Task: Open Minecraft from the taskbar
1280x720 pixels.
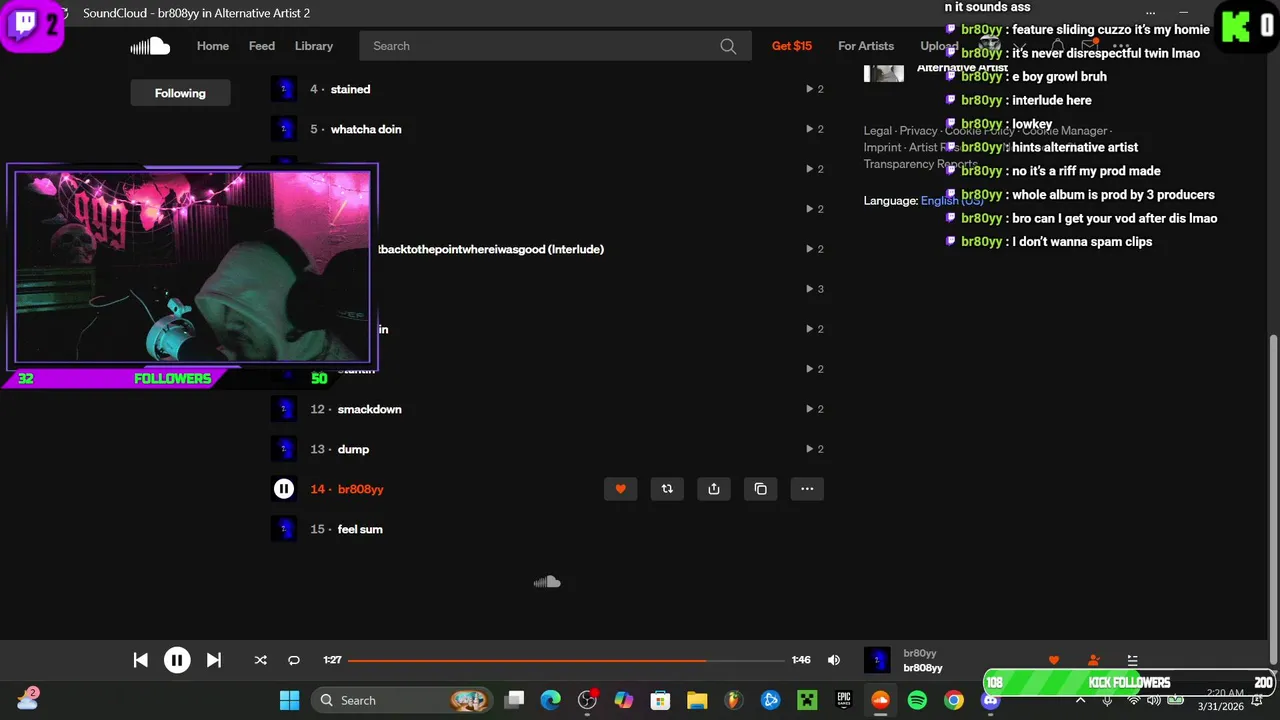Action: point(807,700)
